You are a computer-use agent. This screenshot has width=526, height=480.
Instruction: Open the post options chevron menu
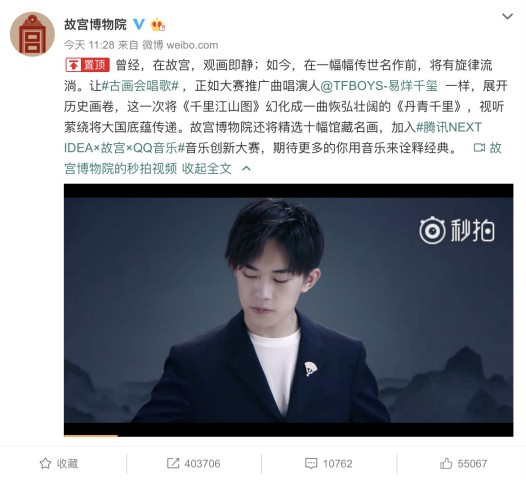point(507,16)
